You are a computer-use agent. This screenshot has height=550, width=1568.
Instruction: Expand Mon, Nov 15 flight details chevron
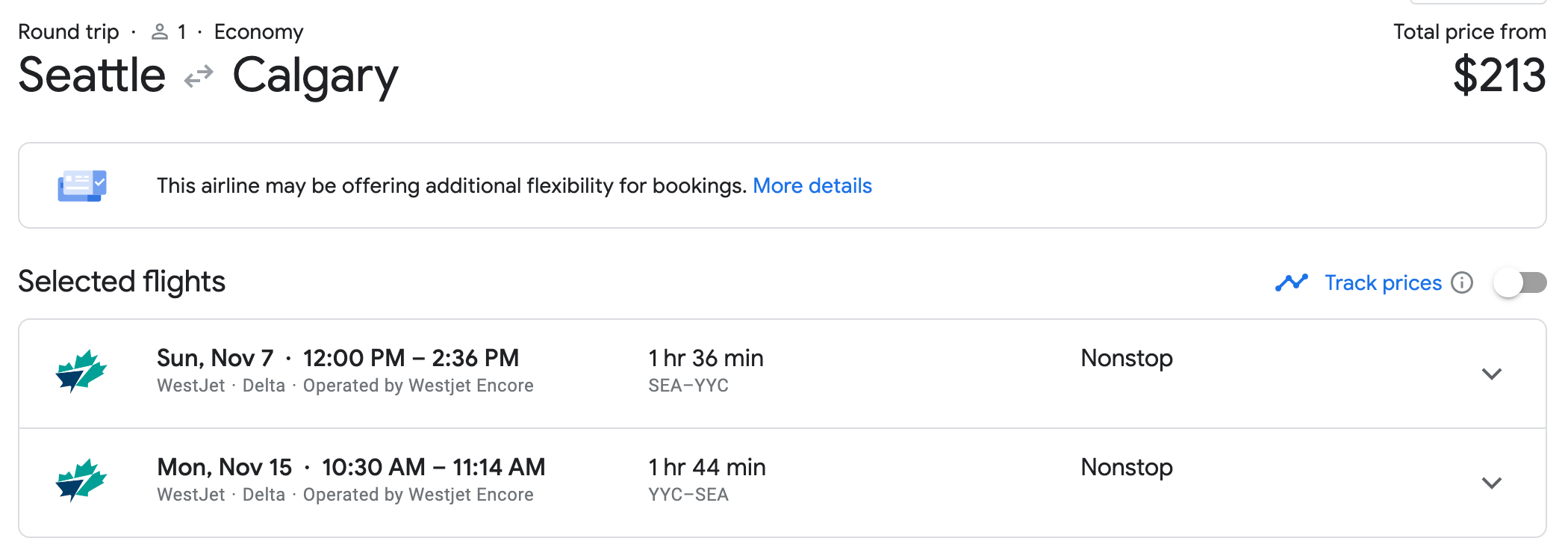coord(1491,483)
